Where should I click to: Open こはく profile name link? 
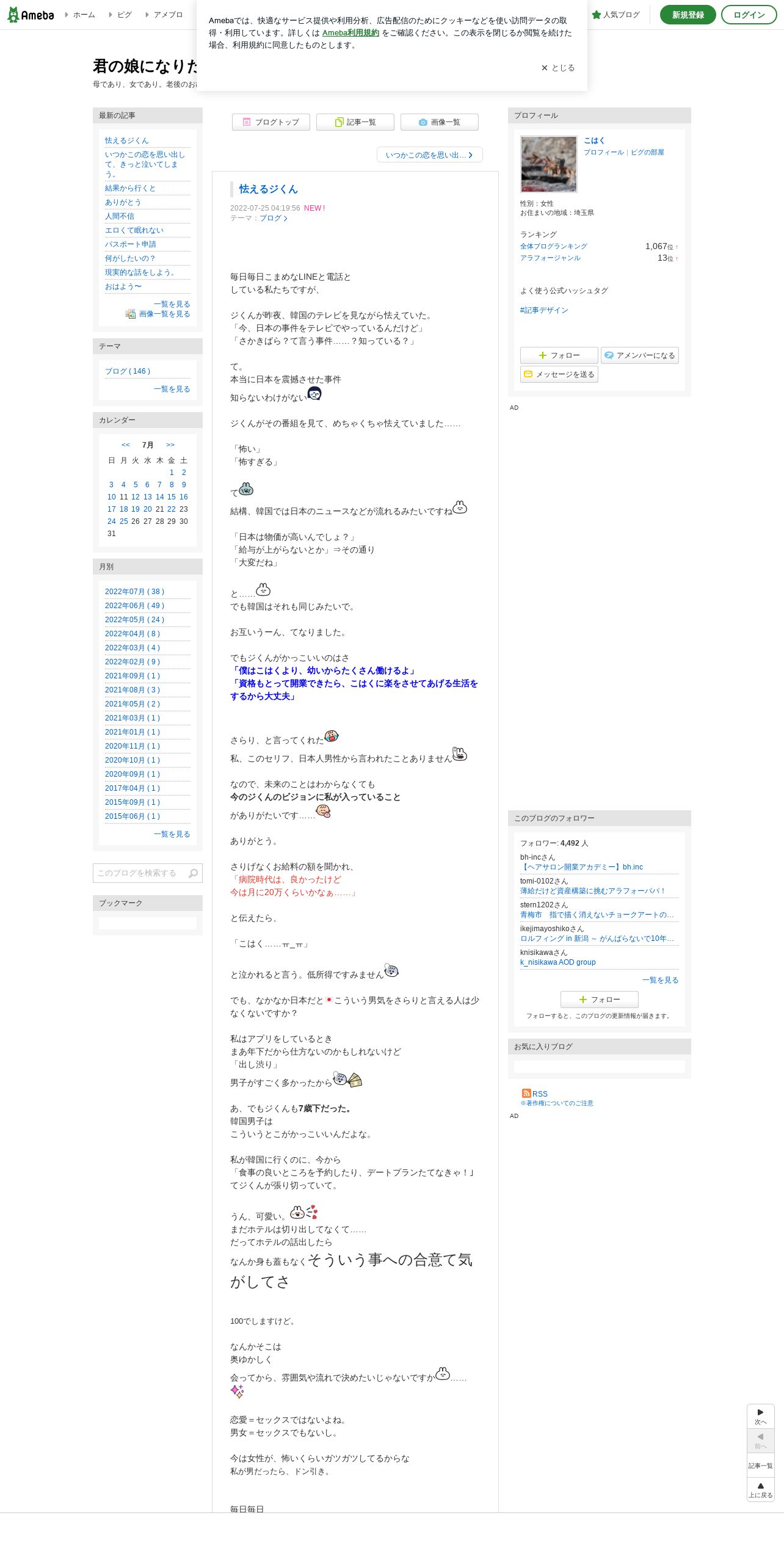pyautogui.click(x=594, y=140)
